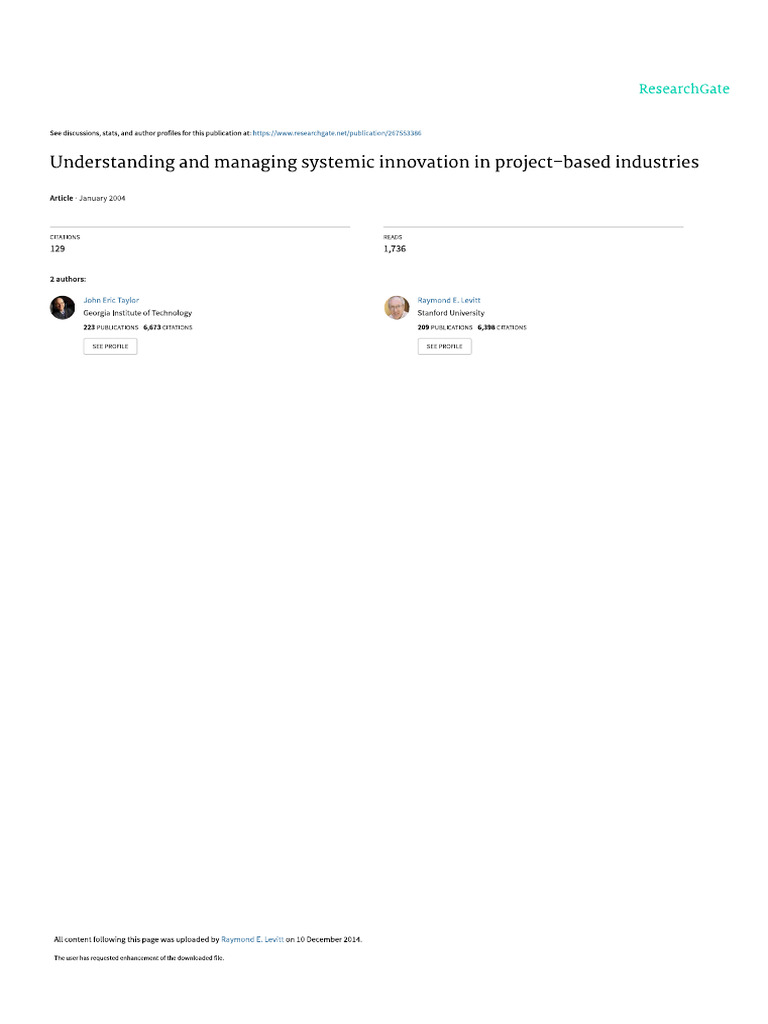The width and height of the screenshot is (768, 1024).
Task: Click the 129 citations statistic
Action: [57, 248]
